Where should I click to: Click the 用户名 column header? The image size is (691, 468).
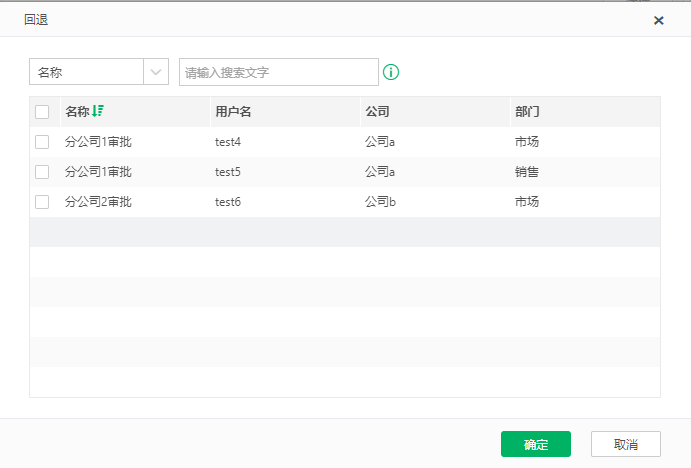(x=233, y=111)
